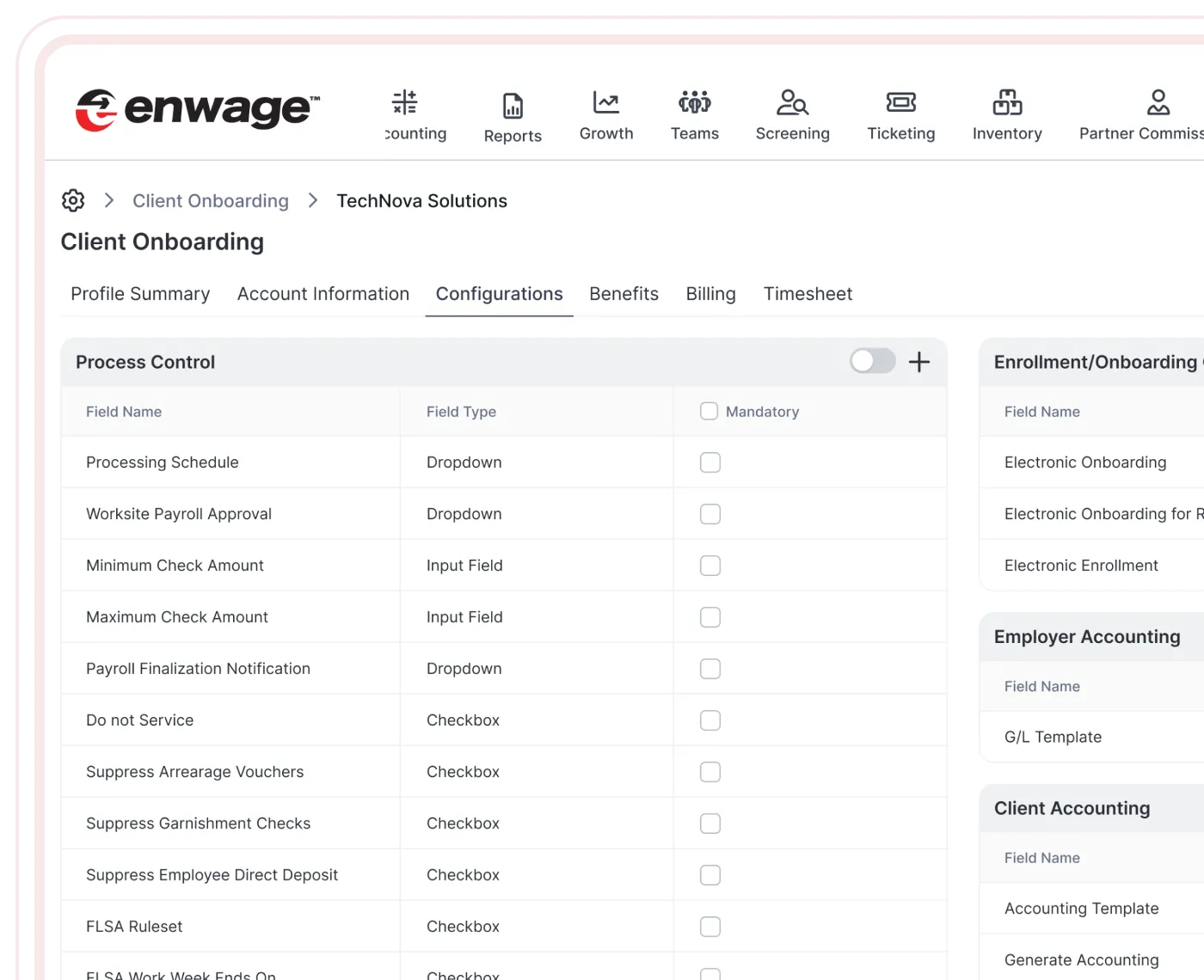Open the Account Information tab
The image size is (1204, 980).
322,293
